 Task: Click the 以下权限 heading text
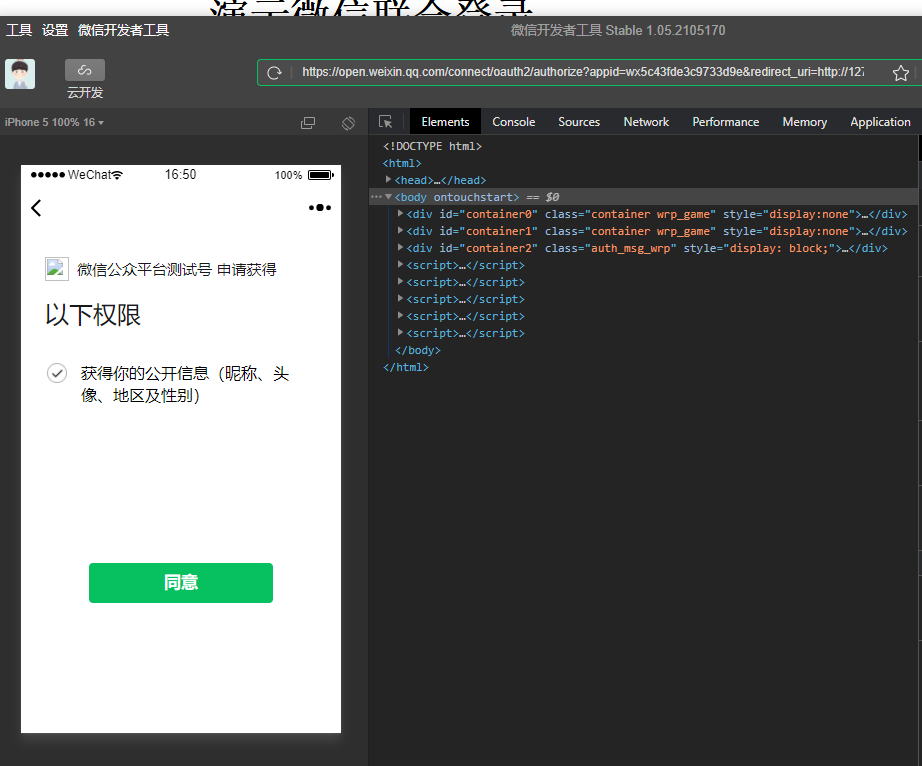(93, 315)
